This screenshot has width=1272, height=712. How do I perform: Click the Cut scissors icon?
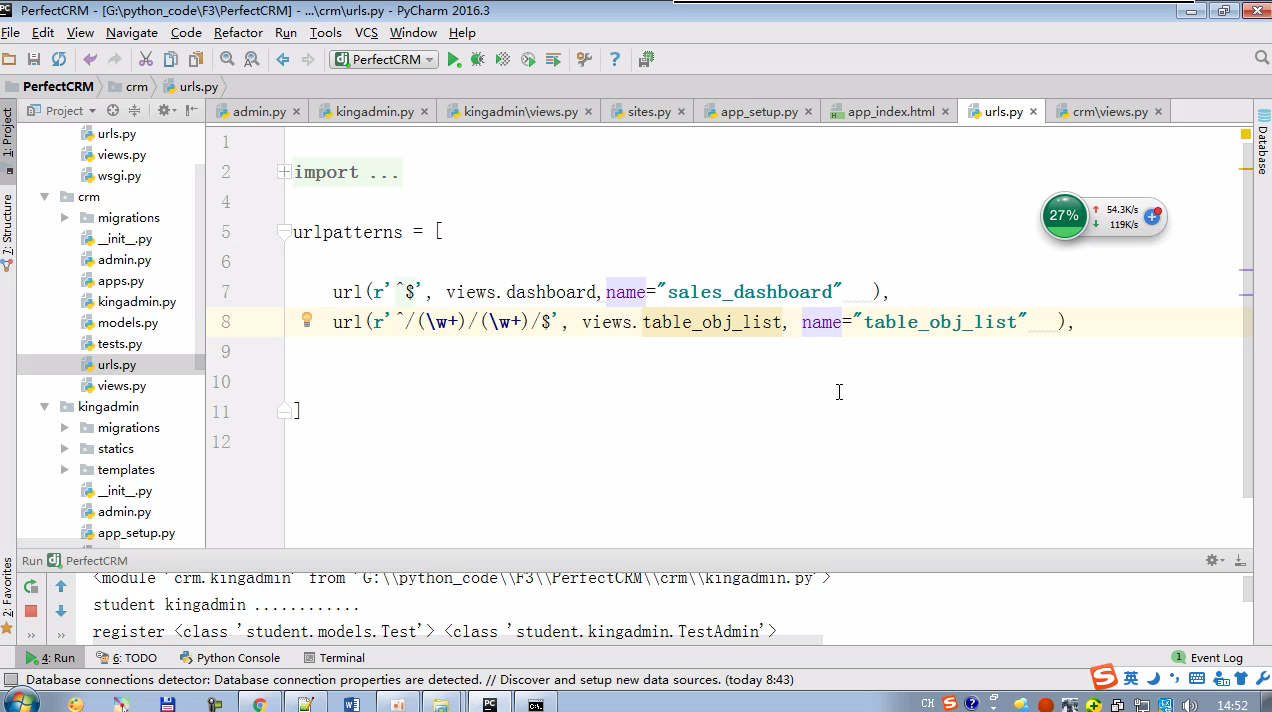(x=146, y=60)
